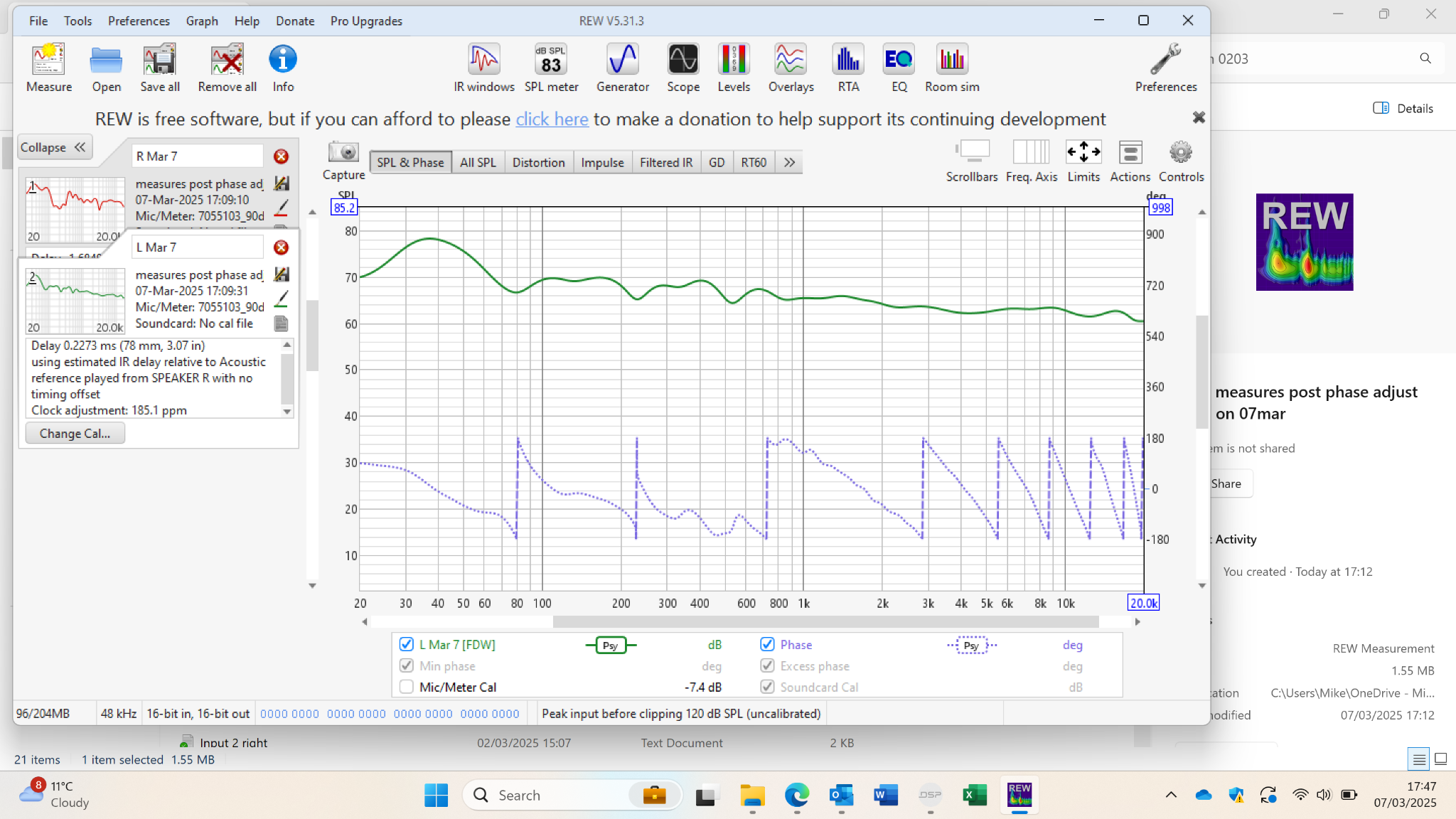The height and width of the screenshot is (819, 1456).
Task: Click the Open file icon
Action: (x=106, y=68)
